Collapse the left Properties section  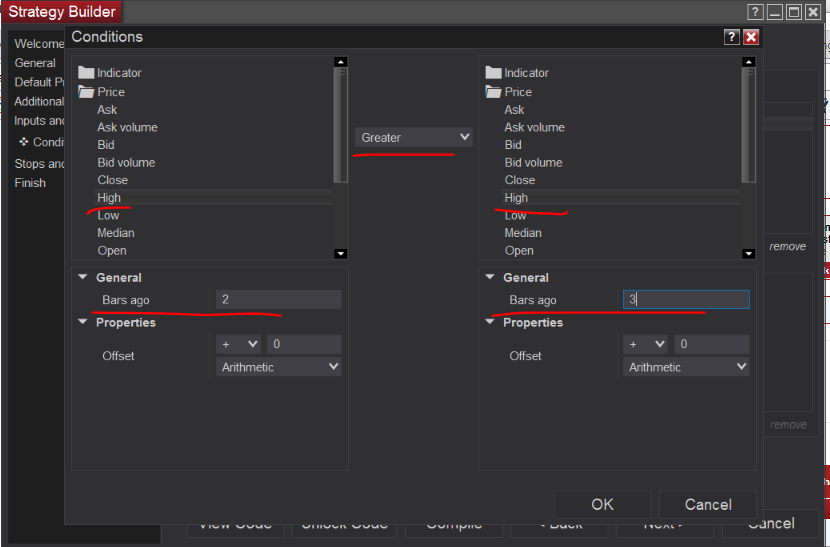[83, 322]
